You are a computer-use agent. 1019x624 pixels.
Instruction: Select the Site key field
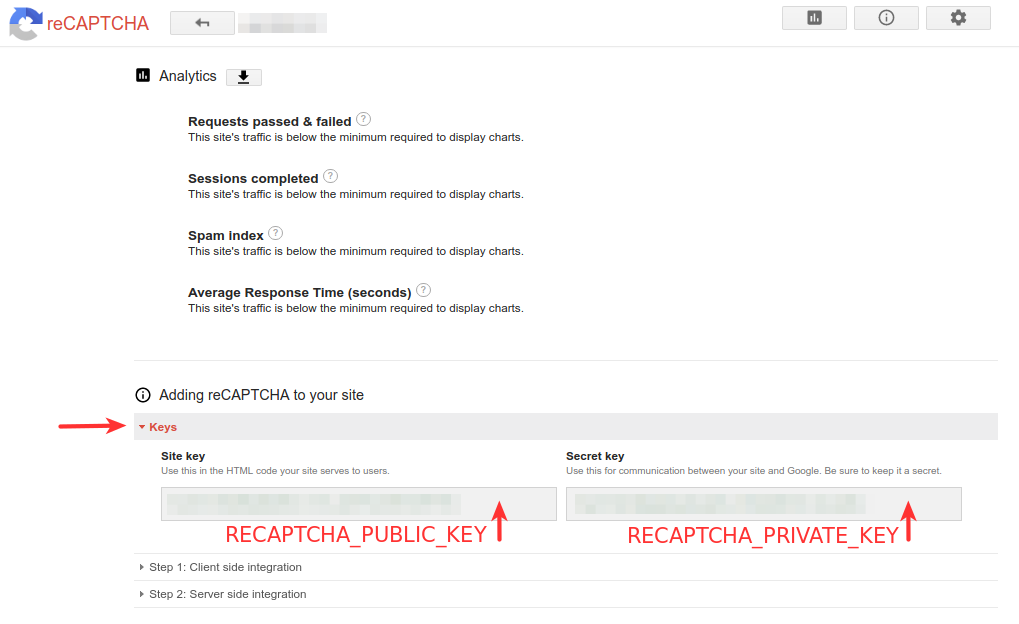point(358,503)
